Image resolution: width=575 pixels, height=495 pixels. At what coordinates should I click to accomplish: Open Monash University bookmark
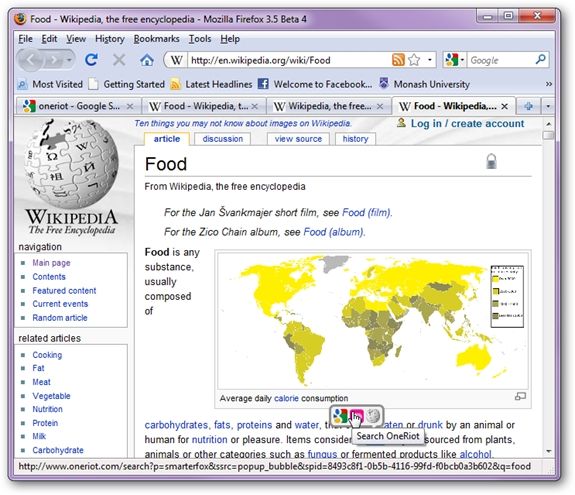[x=424, y=84]
